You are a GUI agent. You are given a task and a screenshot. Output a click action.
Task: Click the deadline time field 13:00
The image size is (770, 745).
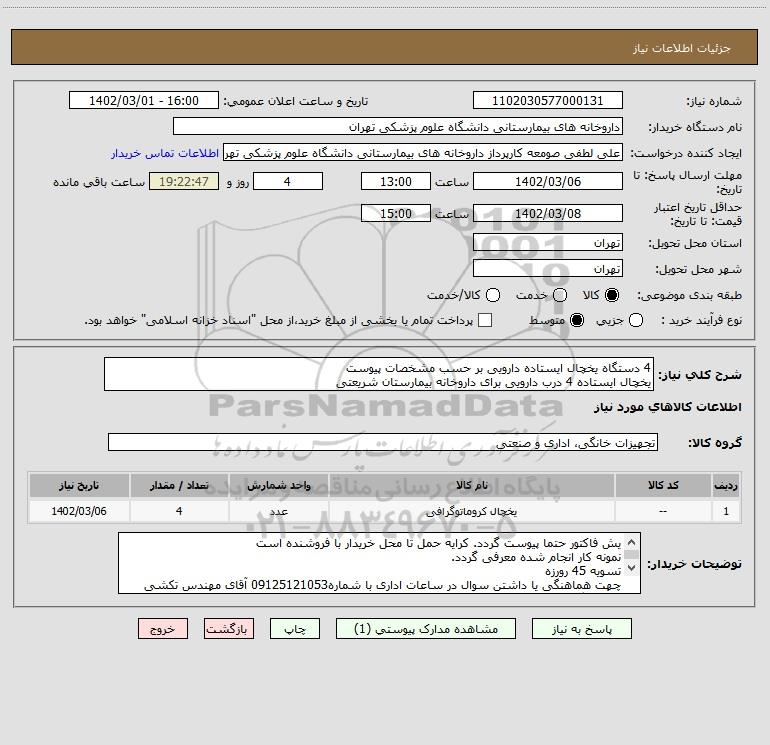coord(396,182)
